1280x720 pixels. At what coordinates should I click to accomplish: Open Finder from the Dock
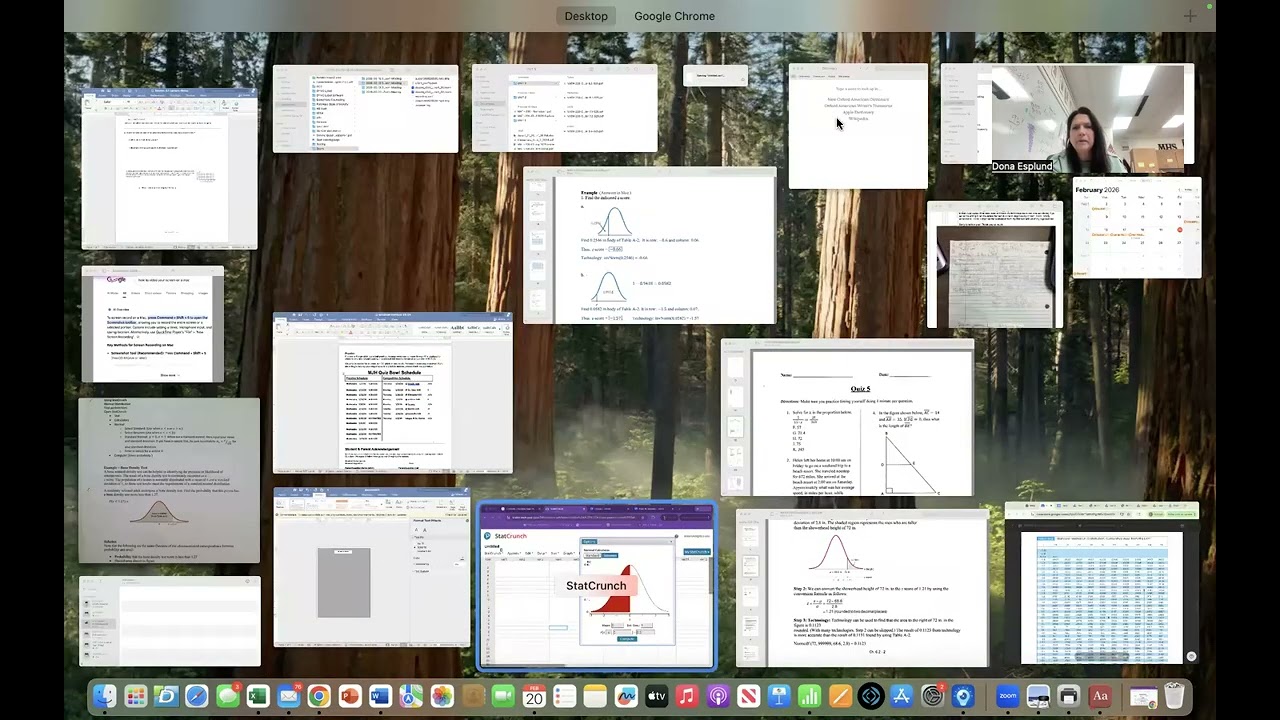[103, 696]
